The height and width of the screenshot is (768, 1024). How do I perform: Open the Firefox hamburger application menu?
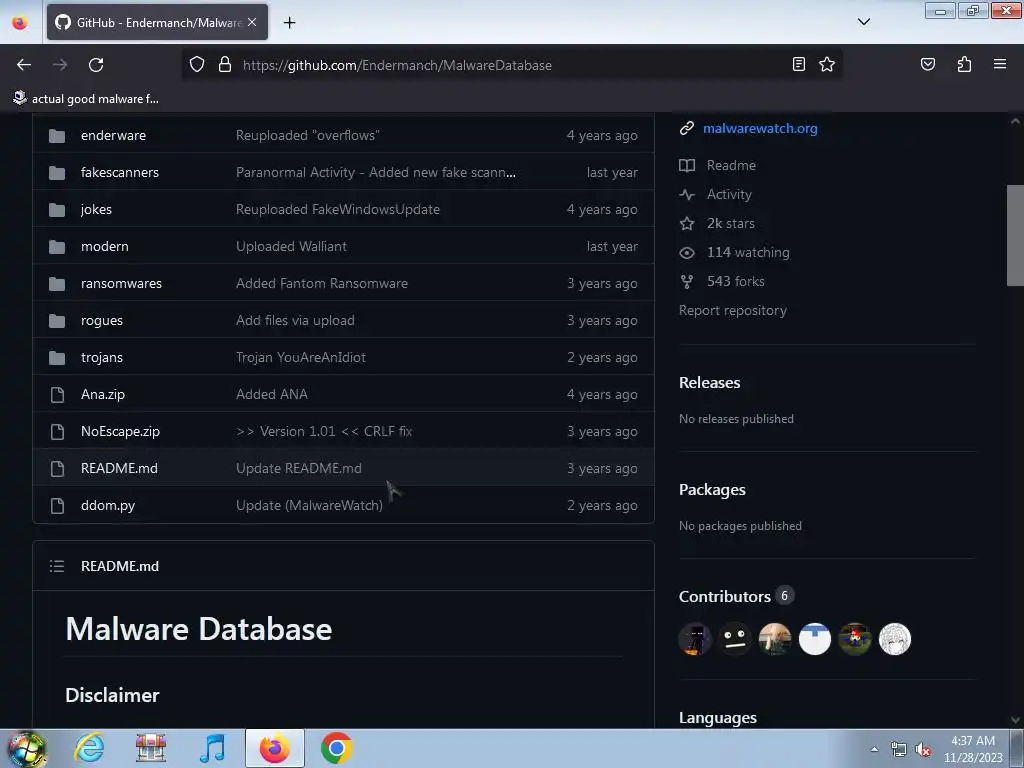[x=999, y=64]
